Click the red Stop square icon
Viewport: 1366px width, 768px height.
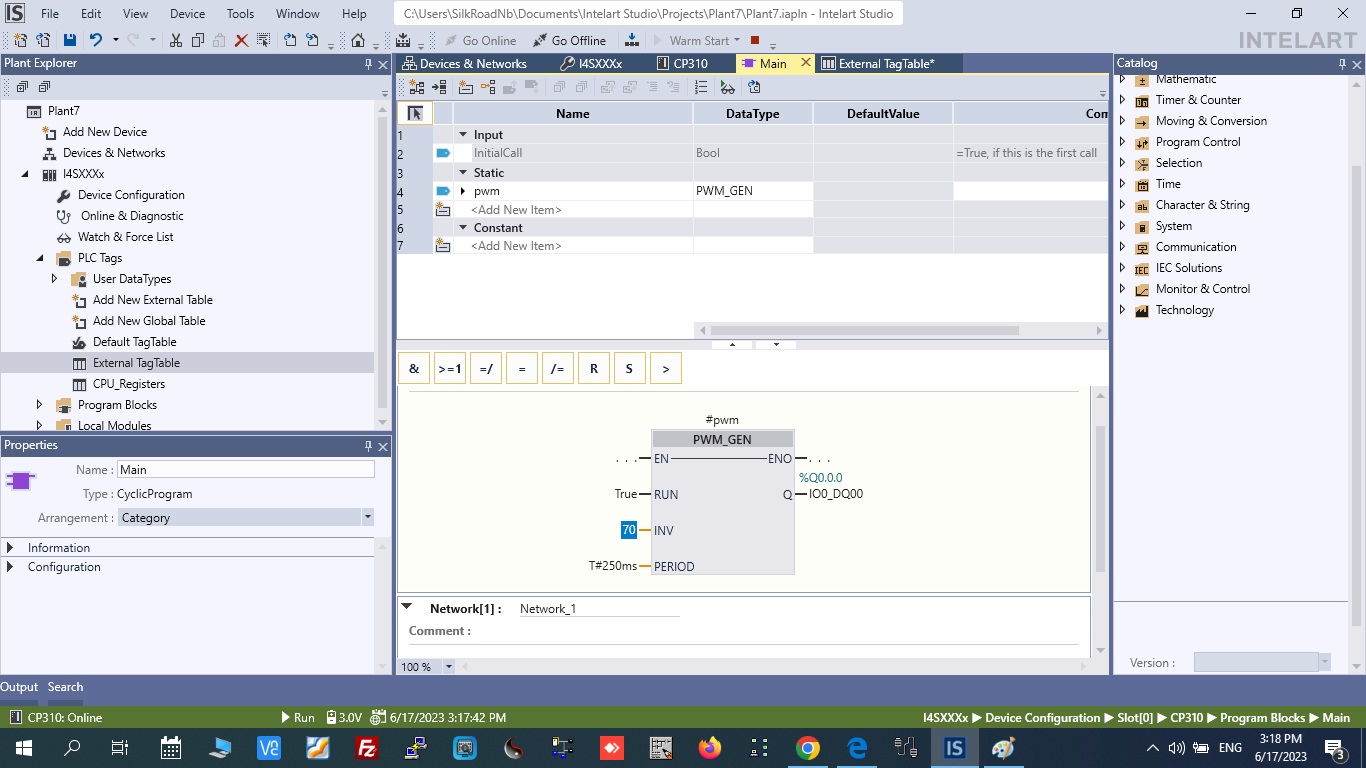pyautogui.click(x=755, y=40)
